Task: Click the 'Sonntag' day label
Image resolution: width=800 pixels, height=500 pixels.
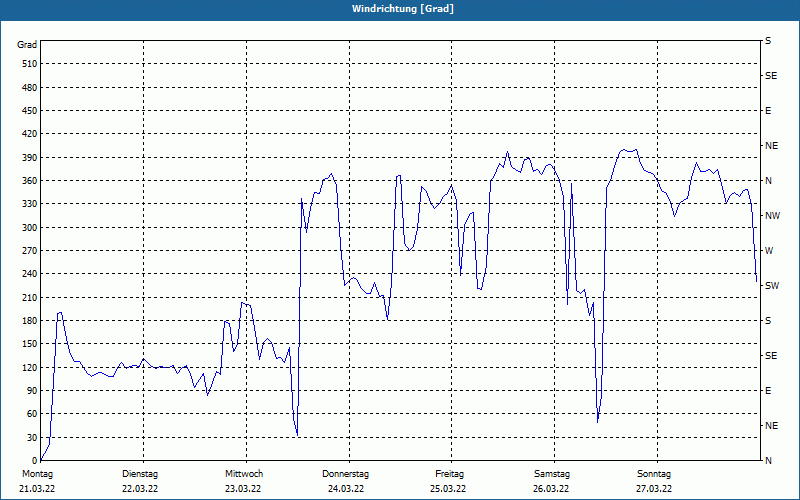Action: [654, 474]
